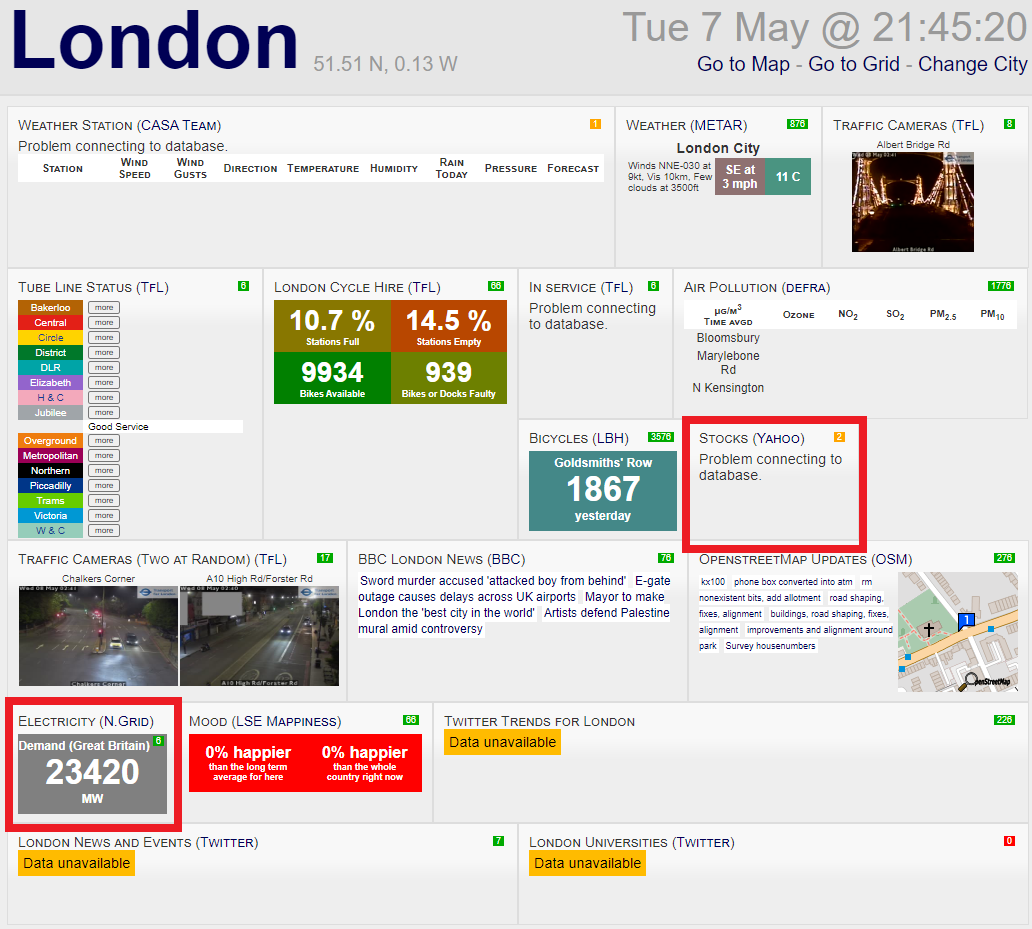Viewport: 1032px width, 929px height.
Task: Click 'more' next to Overground
Action: tap(104, 441)
